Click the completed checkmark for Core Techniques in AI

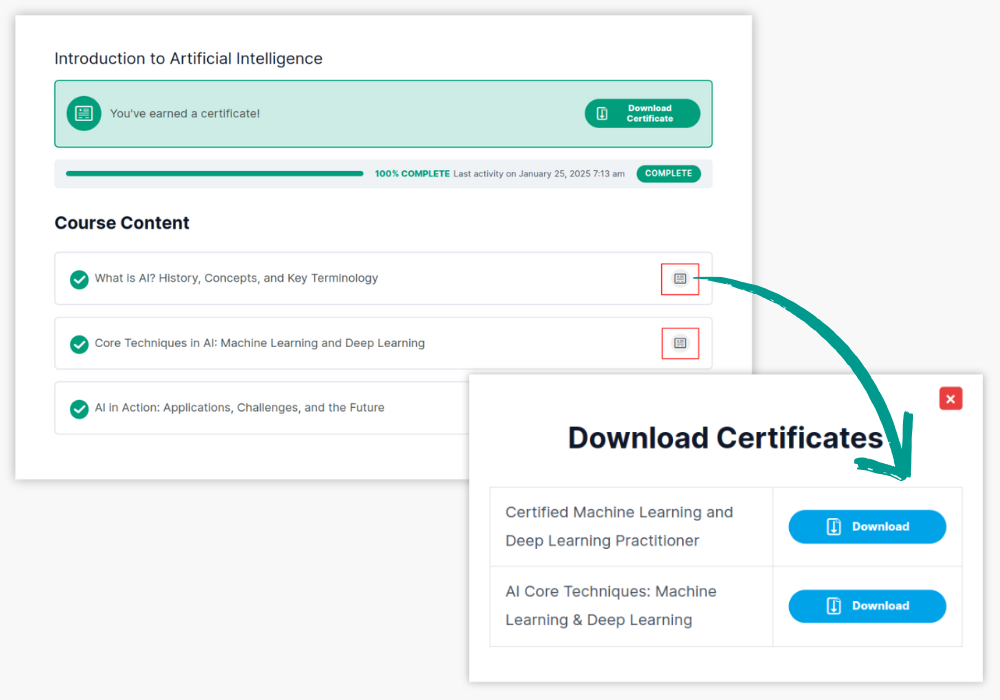tap(79, 344)
